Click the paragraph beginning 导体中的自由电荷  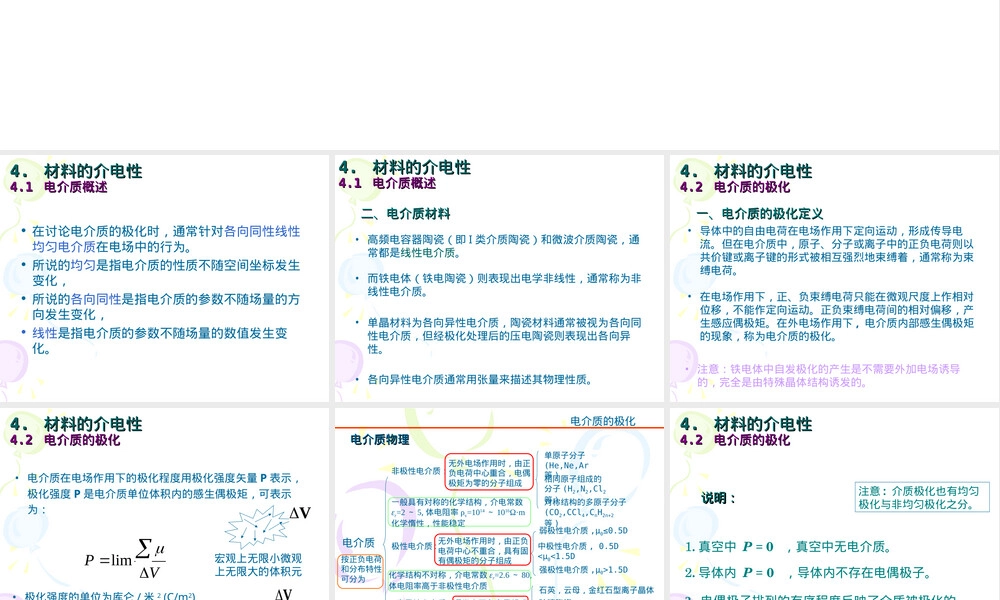pyautogui.click(x=836, y=251)
